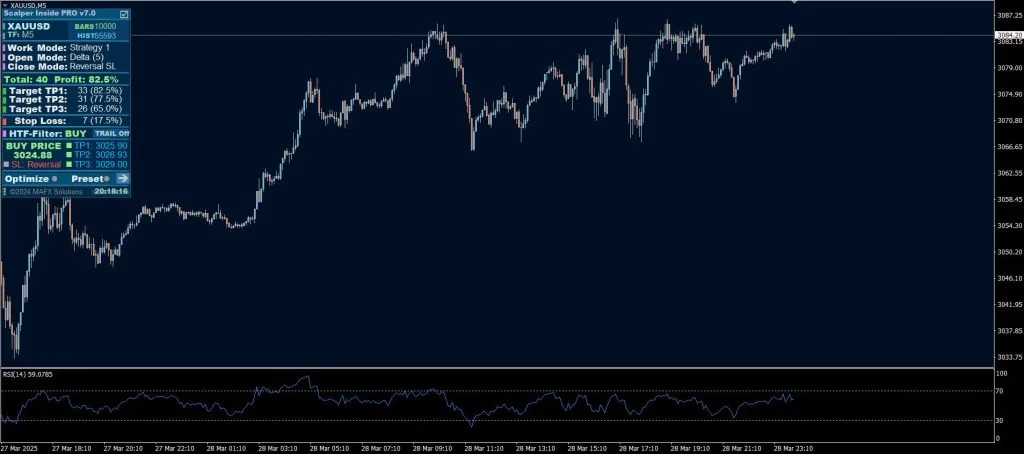The height and width of the screenshot is (454, 1024).
Task: Click the 3084.20 current price tag
Action: 1009,35
